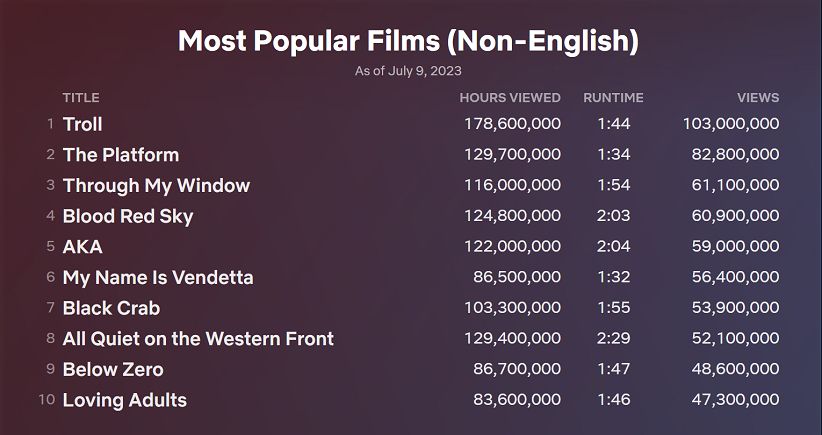Click Troll's 178,600,000 hours viewed
This screenshot has width=822, height=435.
[x=512, y=124]
